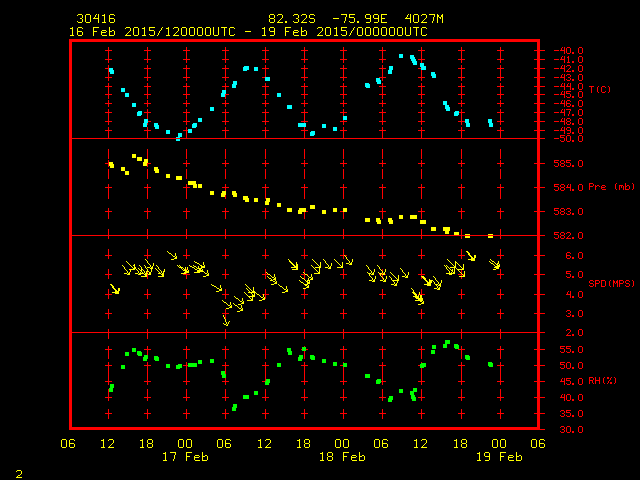Select the 5.0 wind speed tick label
The image size is (640, 480).
click(574, 275)
